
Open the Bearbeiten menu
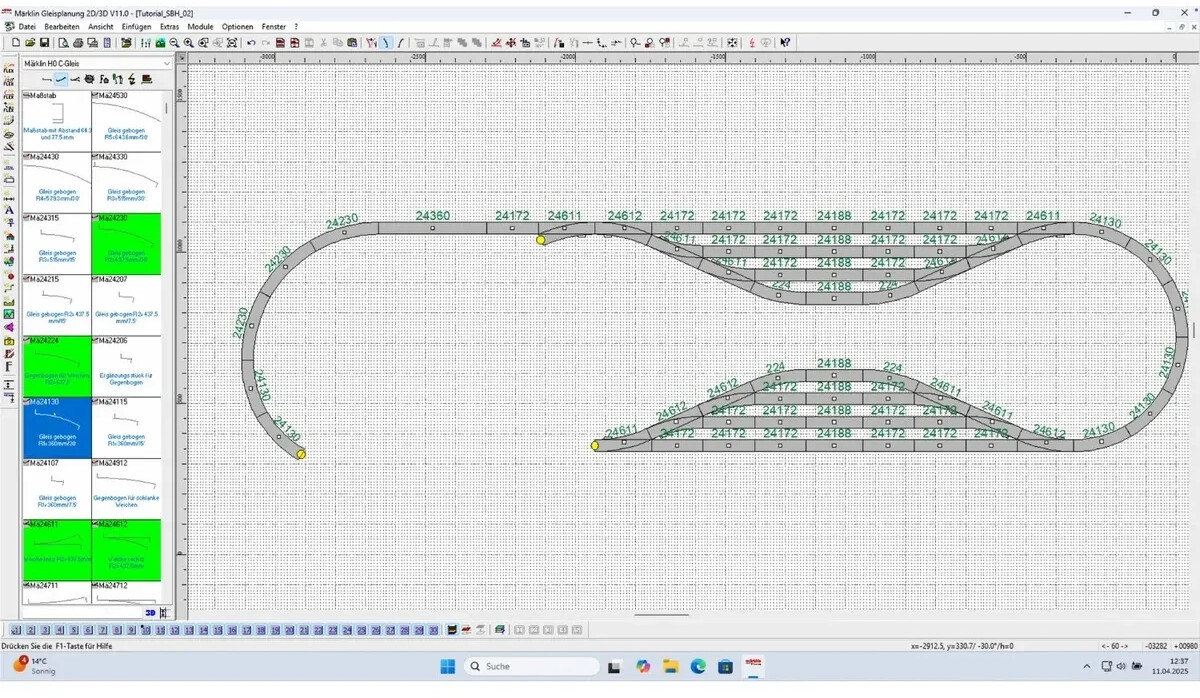pos(62,26)
